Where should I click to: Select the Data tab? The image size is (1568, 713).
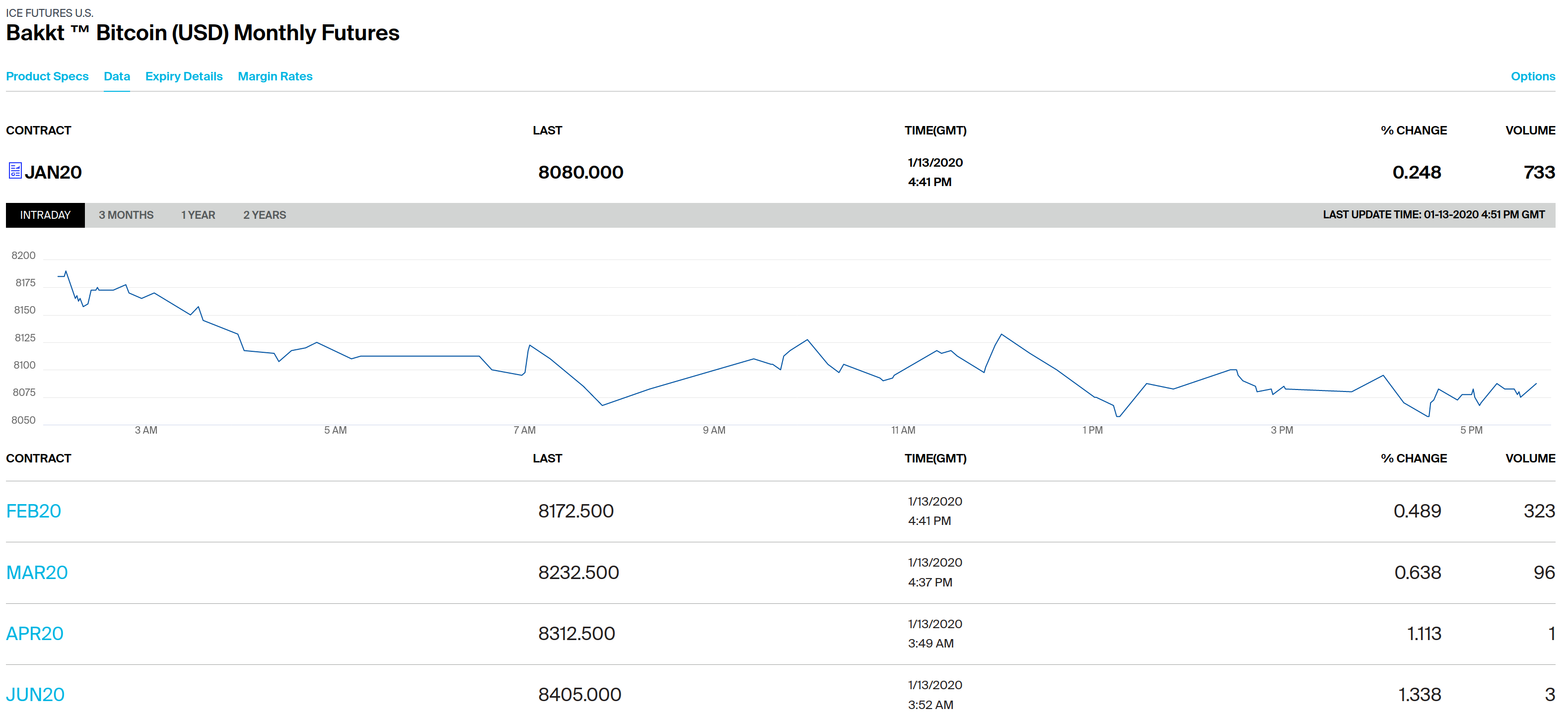pos(116,76)
